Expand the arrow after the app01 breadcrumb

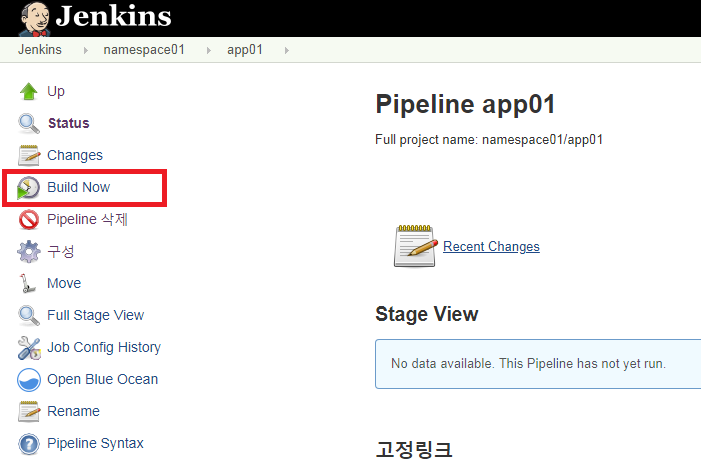(x=287, y=51)
